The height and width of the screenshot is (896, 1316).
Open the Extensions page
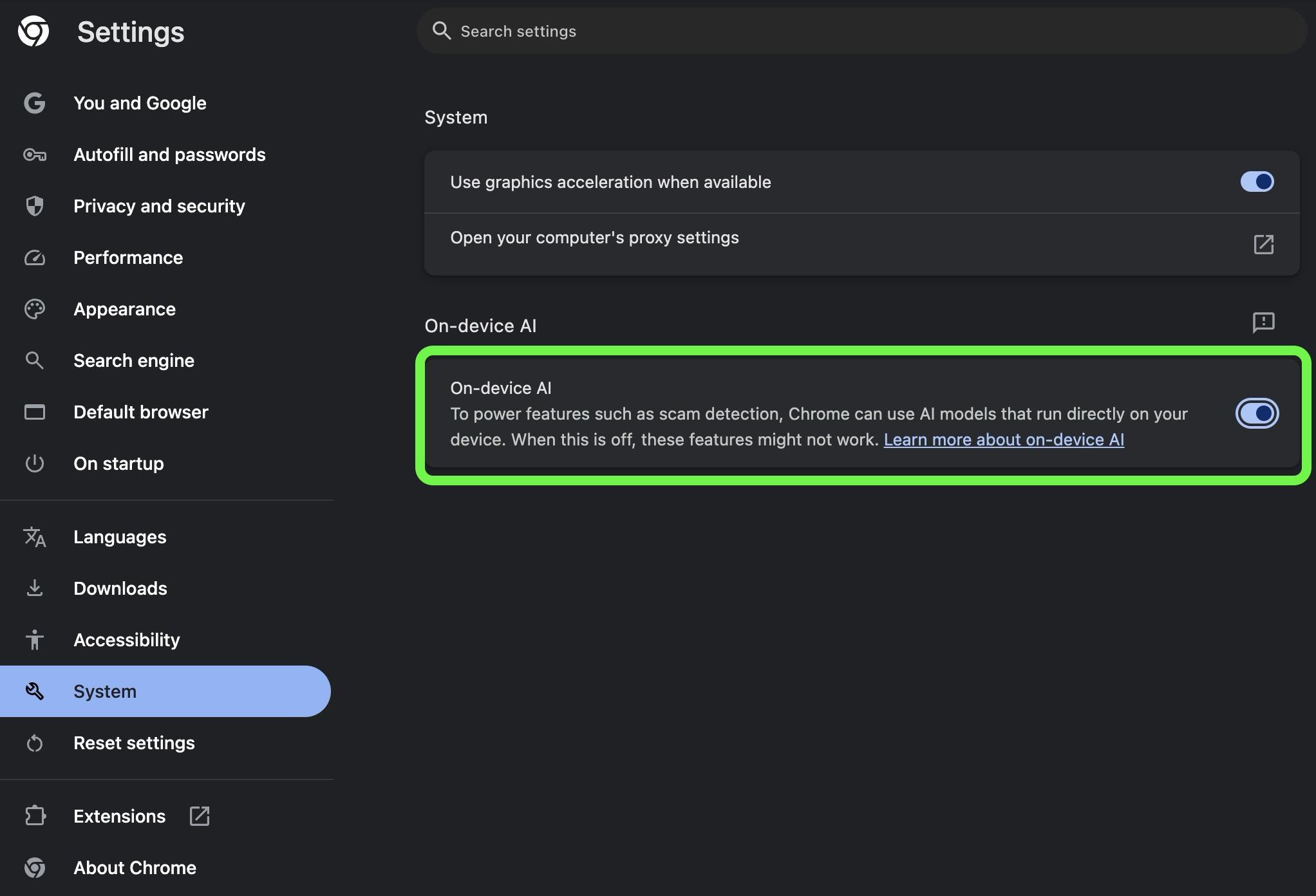click(x=165, y=816)
